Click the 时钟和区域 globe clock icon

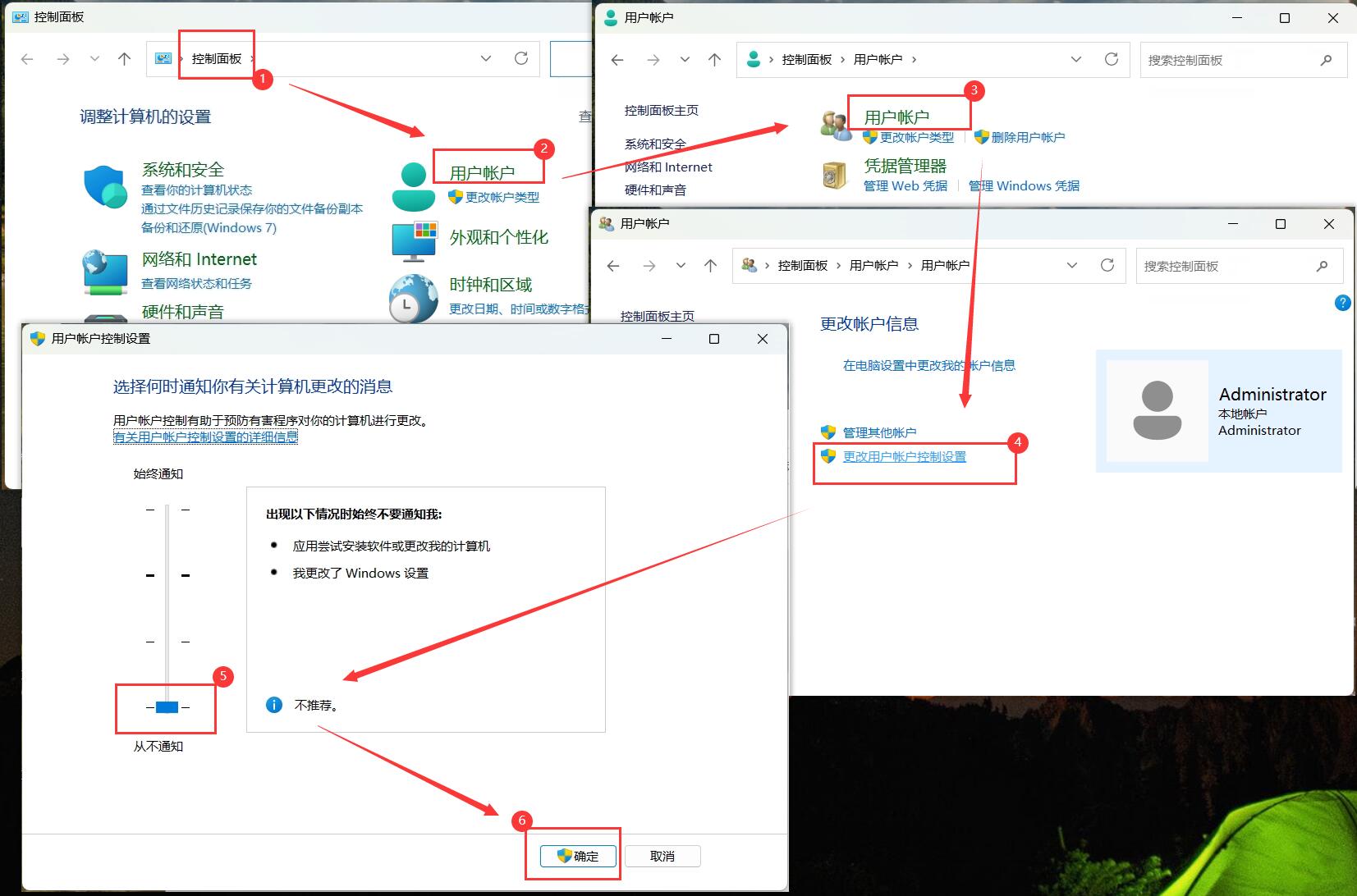coord(413,297)
